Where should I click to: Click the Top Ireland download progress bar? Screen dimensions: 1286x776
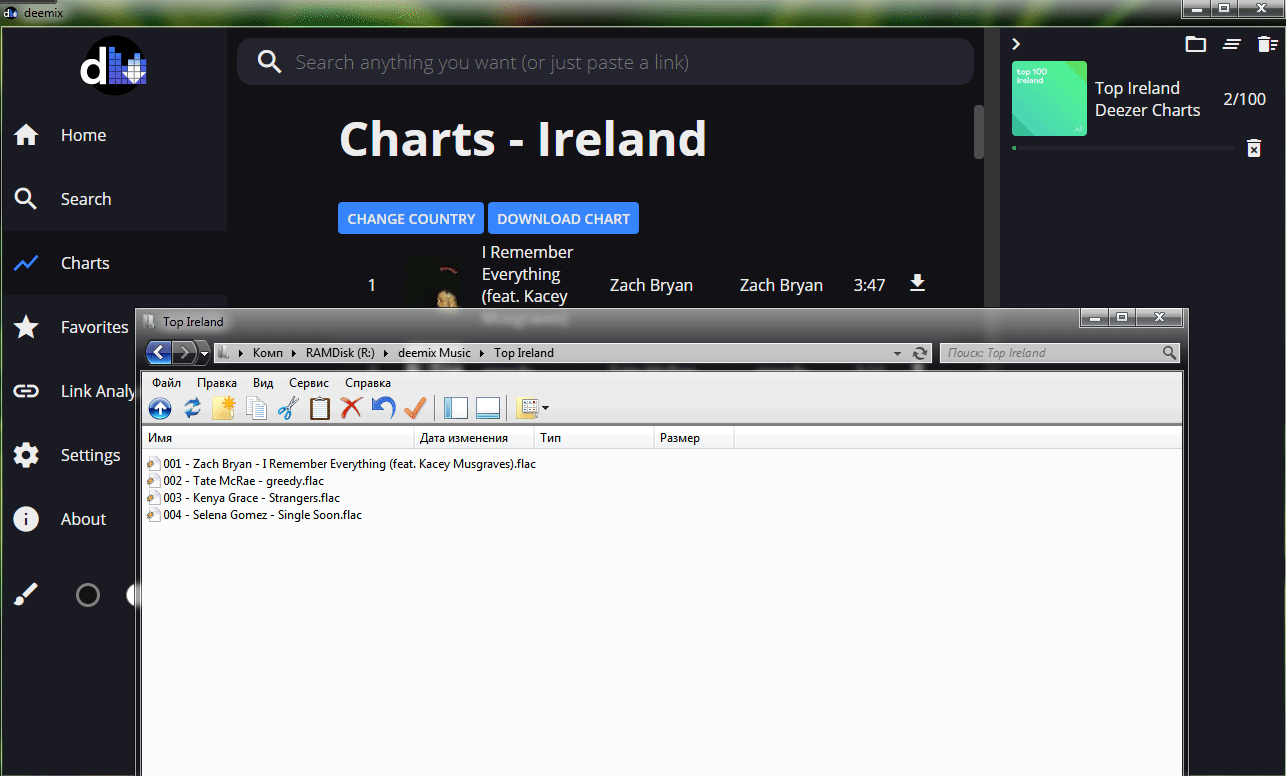[1123, 148]
